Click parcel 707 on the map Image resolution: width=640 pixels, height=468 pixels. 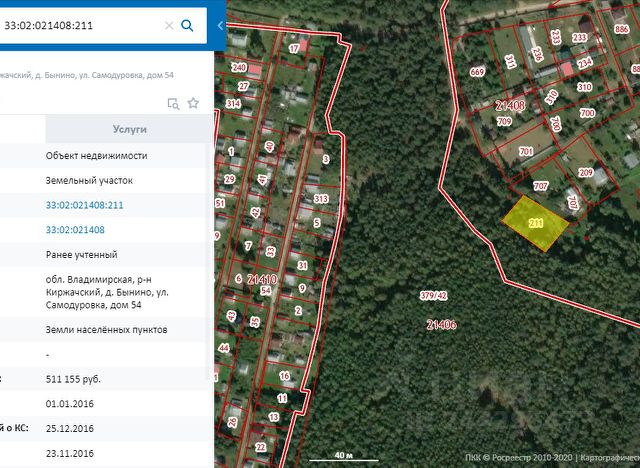541,187
